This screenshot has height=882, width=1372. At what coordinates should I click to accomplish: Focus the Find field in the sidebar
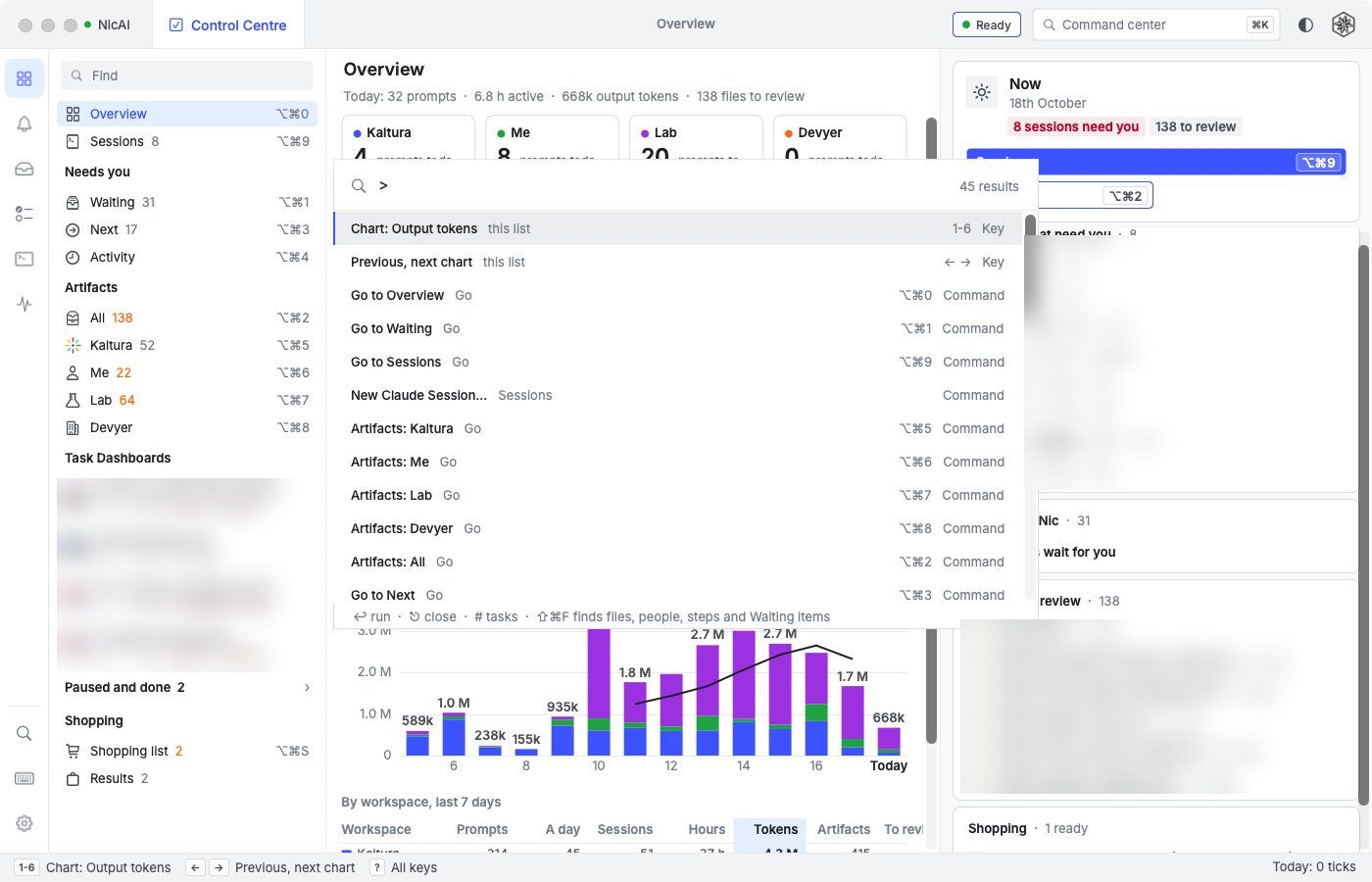(x=187, y=75)
